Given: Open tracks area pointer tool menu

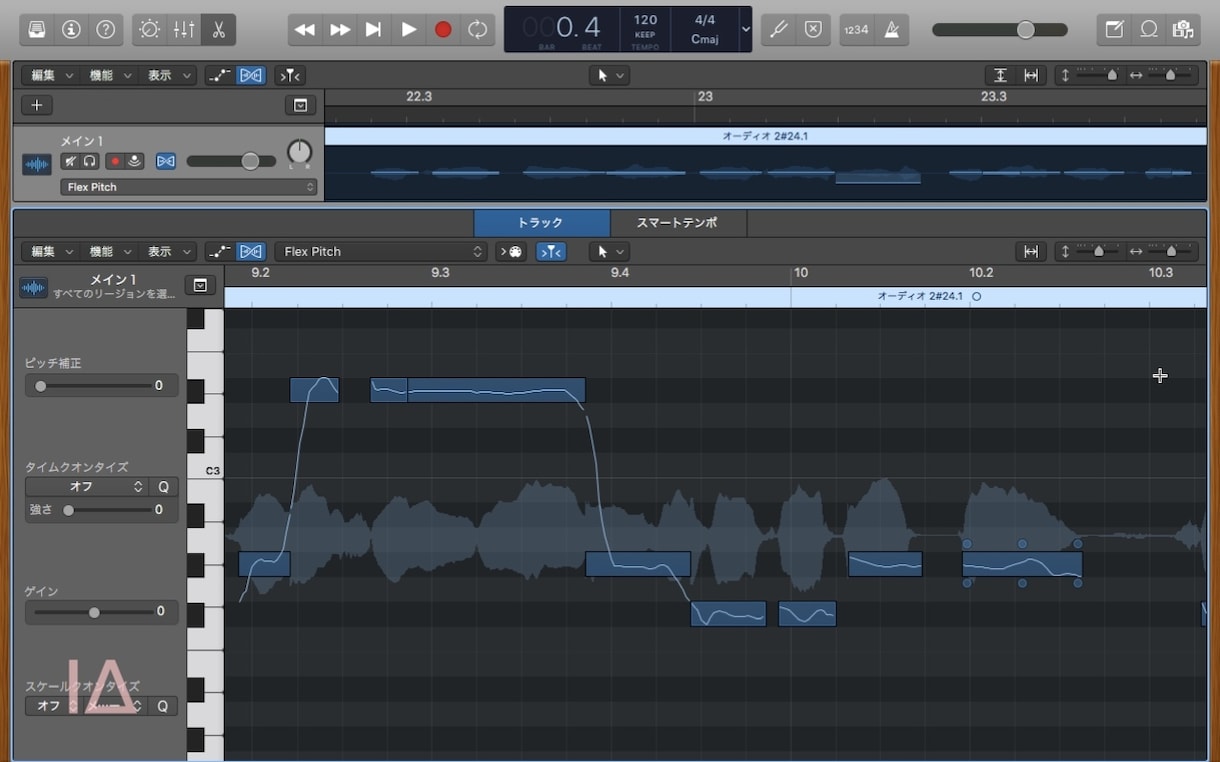Looking at the screenshot, I should (609, 75).
